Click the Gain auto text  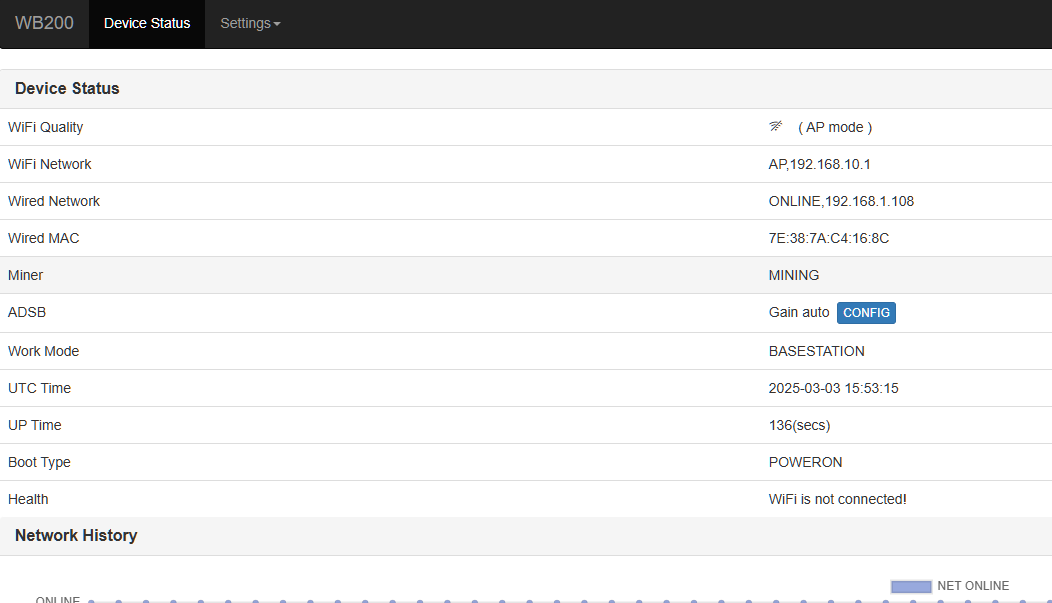[x=798, y=313]
